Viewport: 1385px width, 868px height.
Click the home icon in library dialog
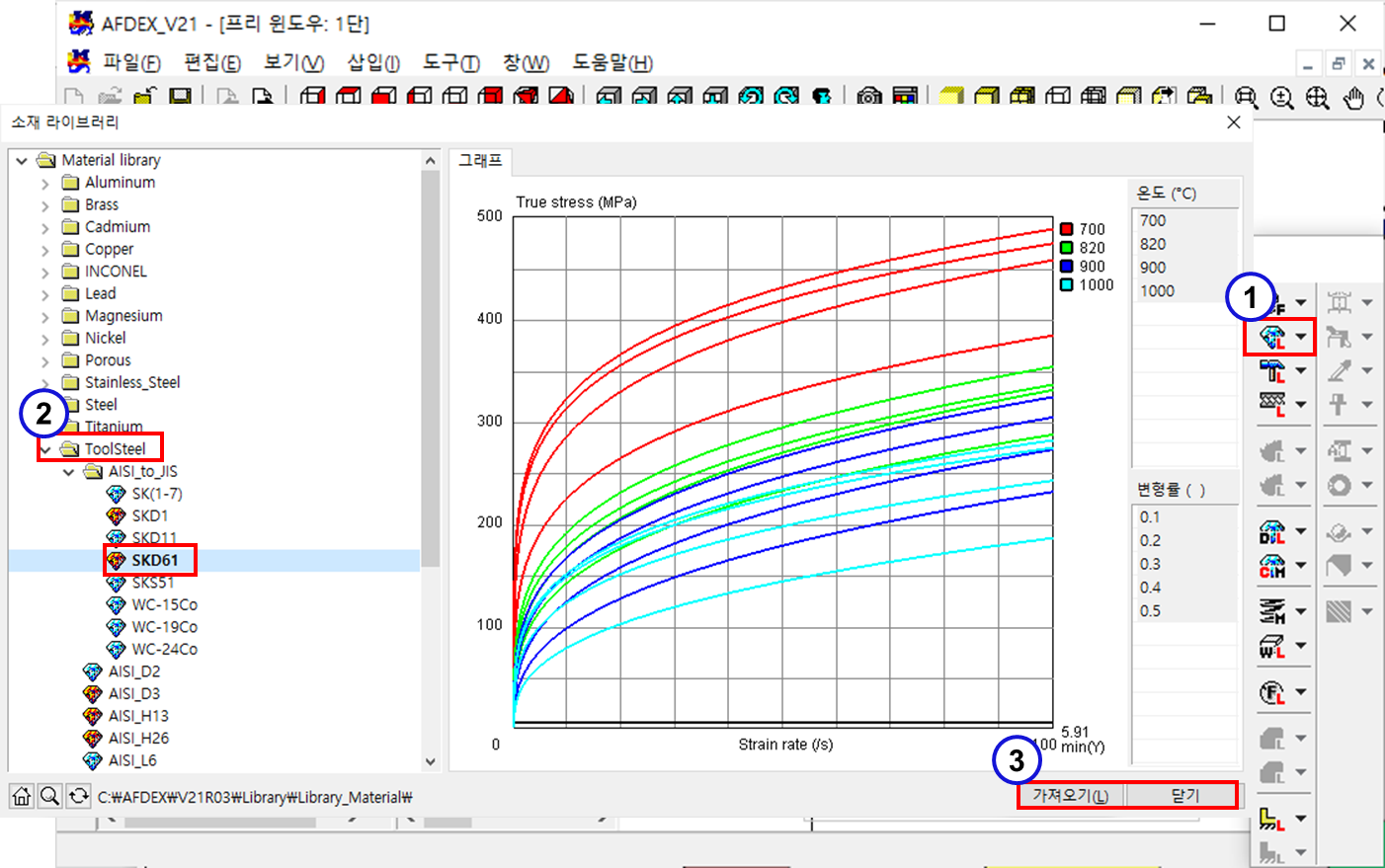pyautogui.click(x=22, y=796)
